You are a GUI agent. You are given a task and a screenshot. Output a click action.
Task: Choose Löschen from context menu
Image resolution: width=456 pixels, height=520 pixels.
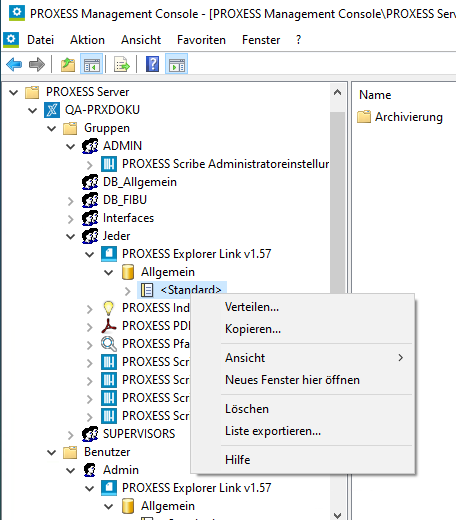[303, 409]
